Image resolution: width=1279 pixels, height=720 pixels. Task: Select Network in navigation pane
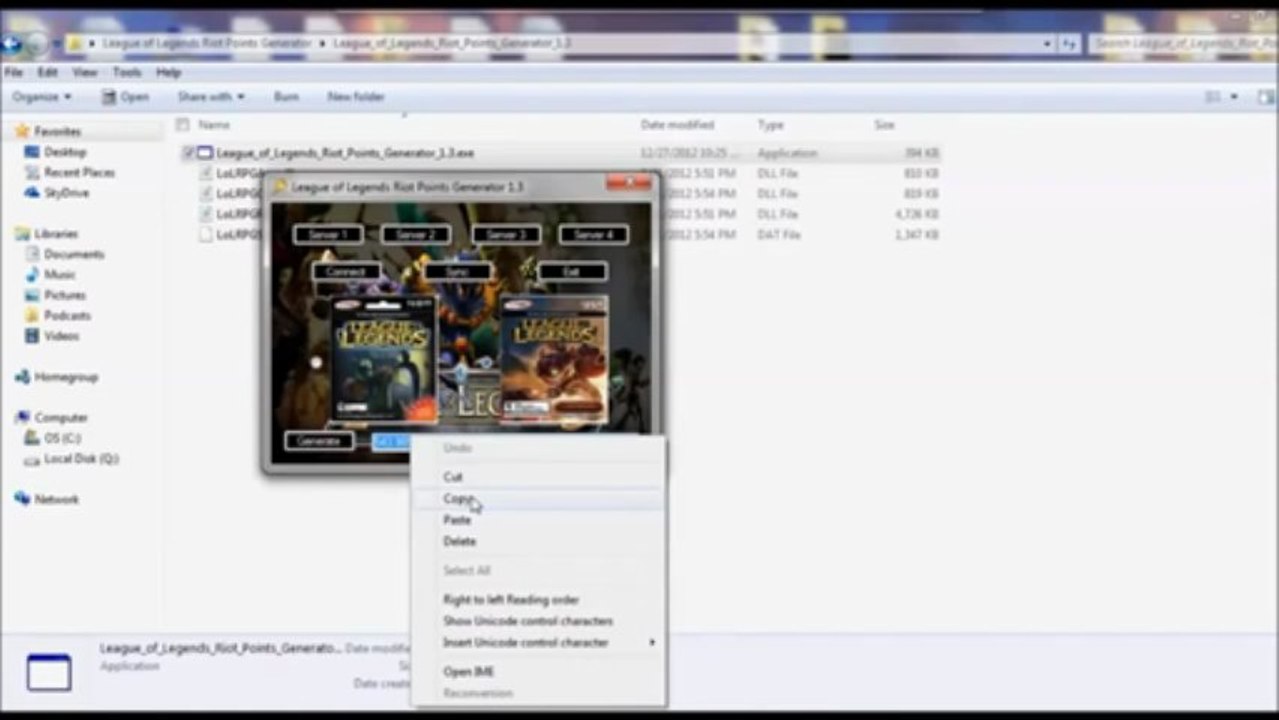[x=56, y=499]
